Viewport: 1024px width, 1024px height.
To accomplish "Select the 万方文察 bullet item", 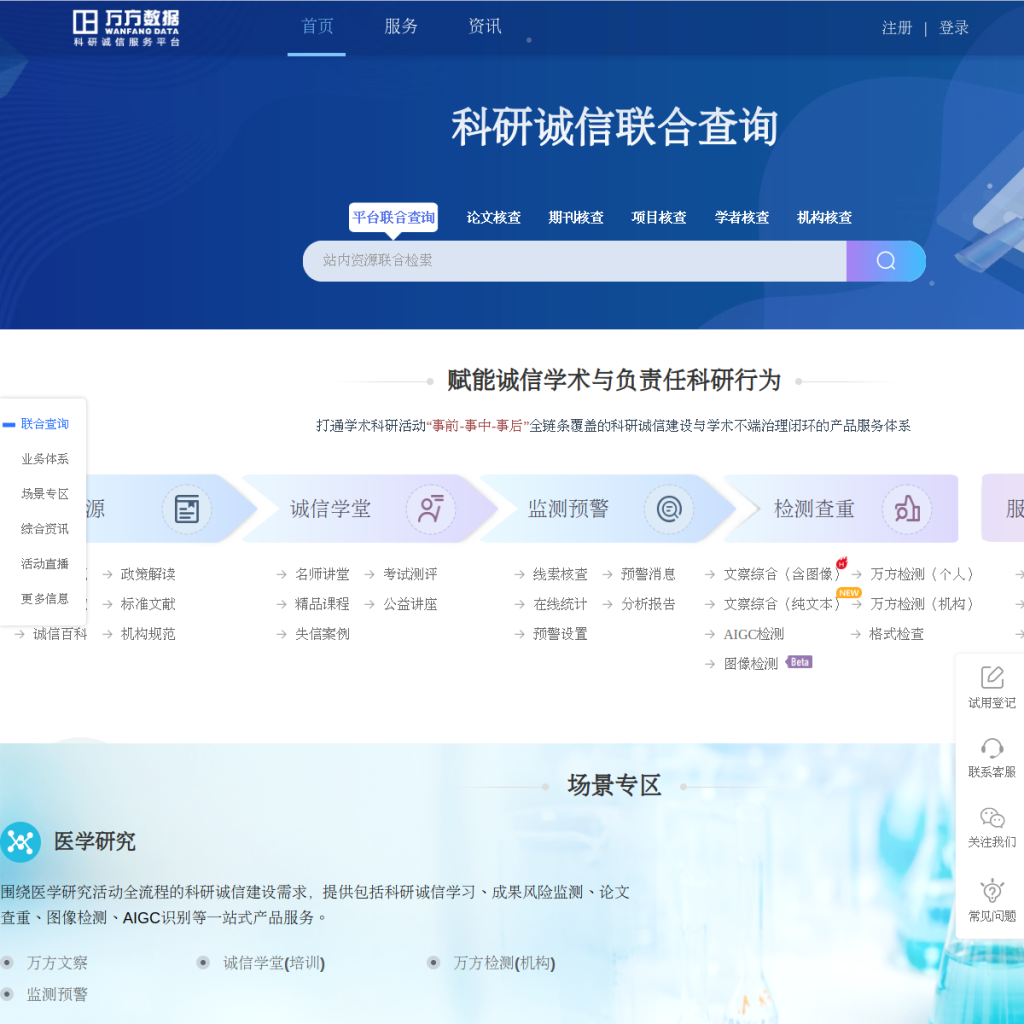I will pos(57,963).
